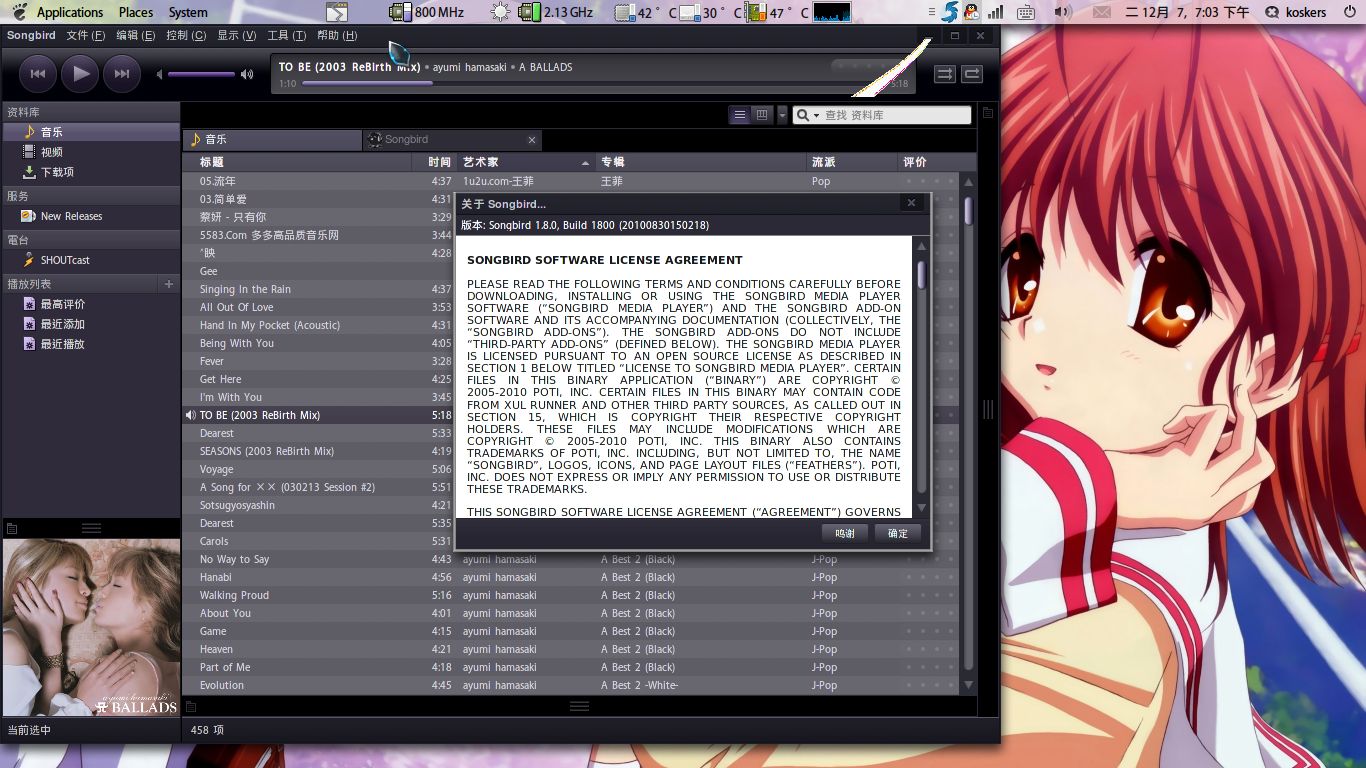Click the loud speaker icon by the volume slider

pos(247,74)
